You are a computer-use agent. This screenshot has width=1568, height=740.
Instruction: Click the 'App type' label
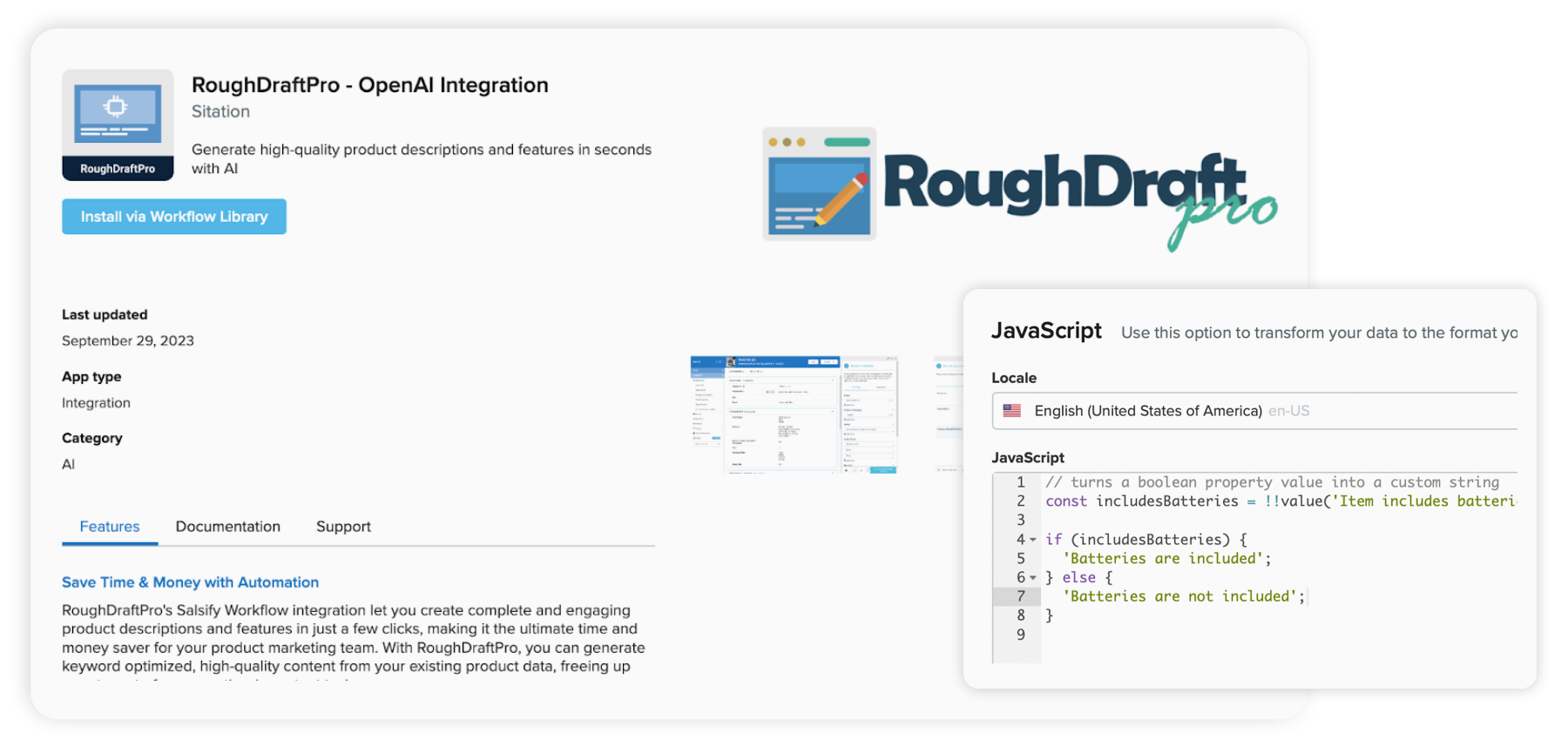tap(91, 377)
